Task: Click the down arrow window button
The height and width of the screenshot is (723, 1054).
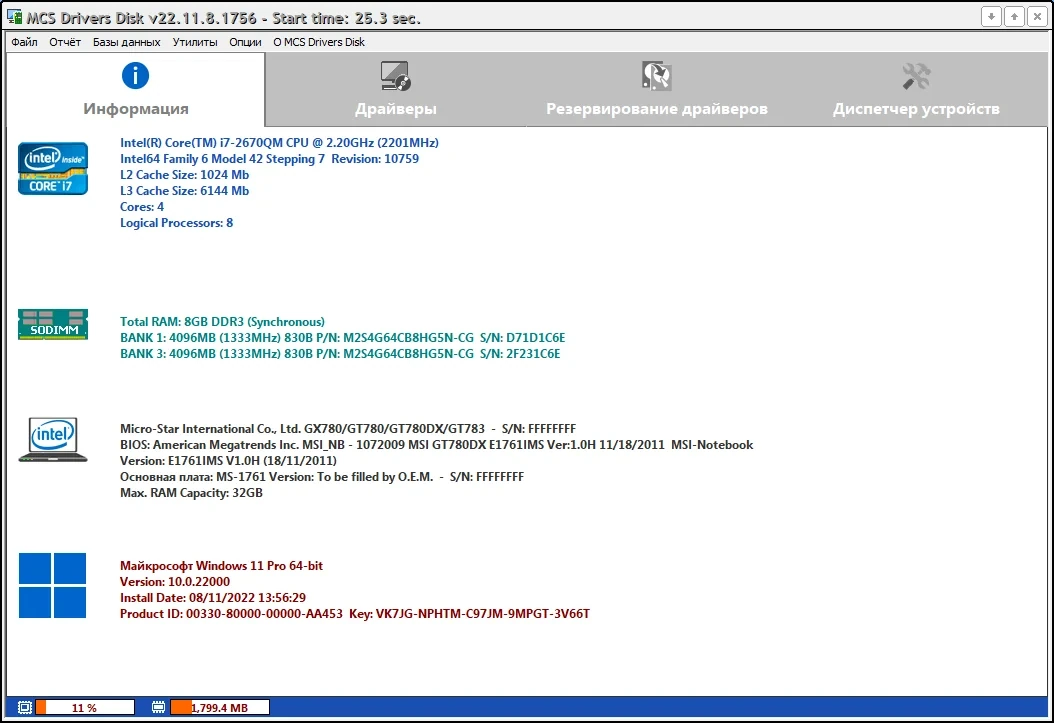Action: tap(991, 17)
